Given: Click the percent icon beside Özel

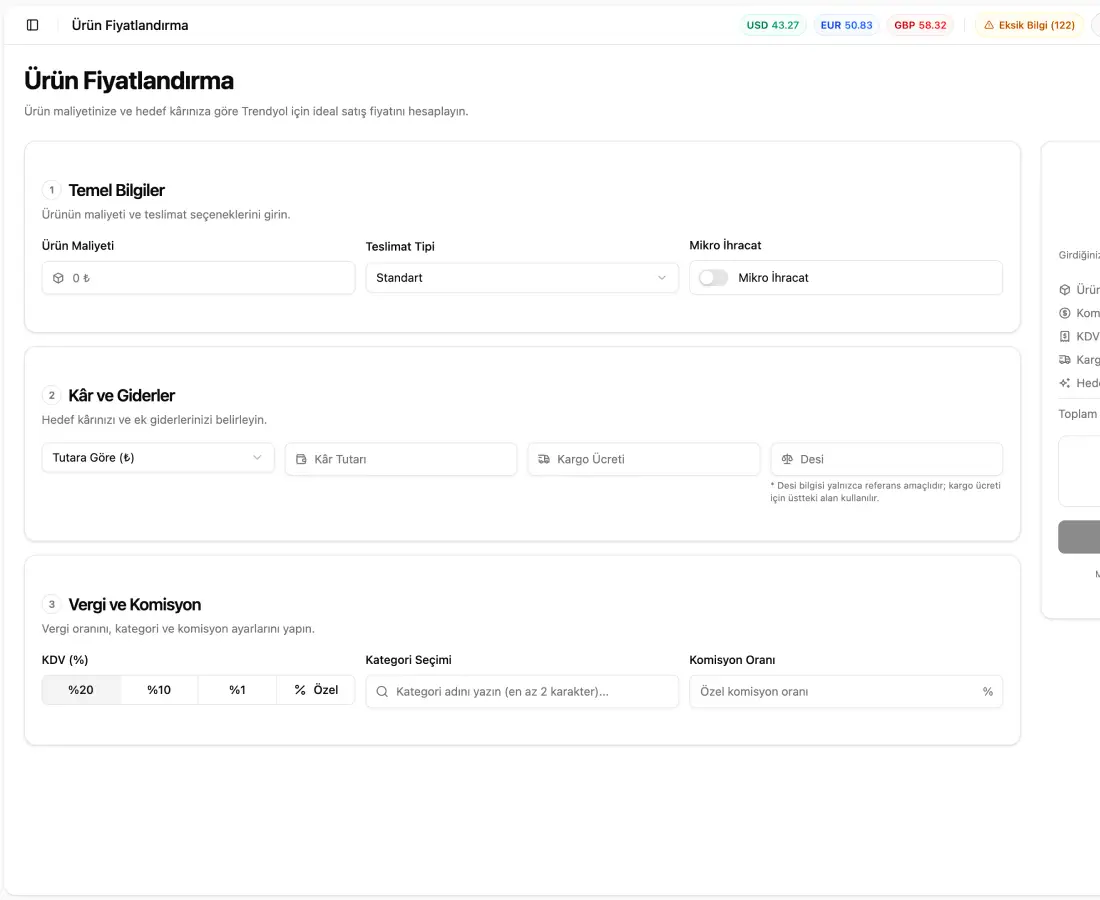Looking at the screenshot, I should pos(300,690).
